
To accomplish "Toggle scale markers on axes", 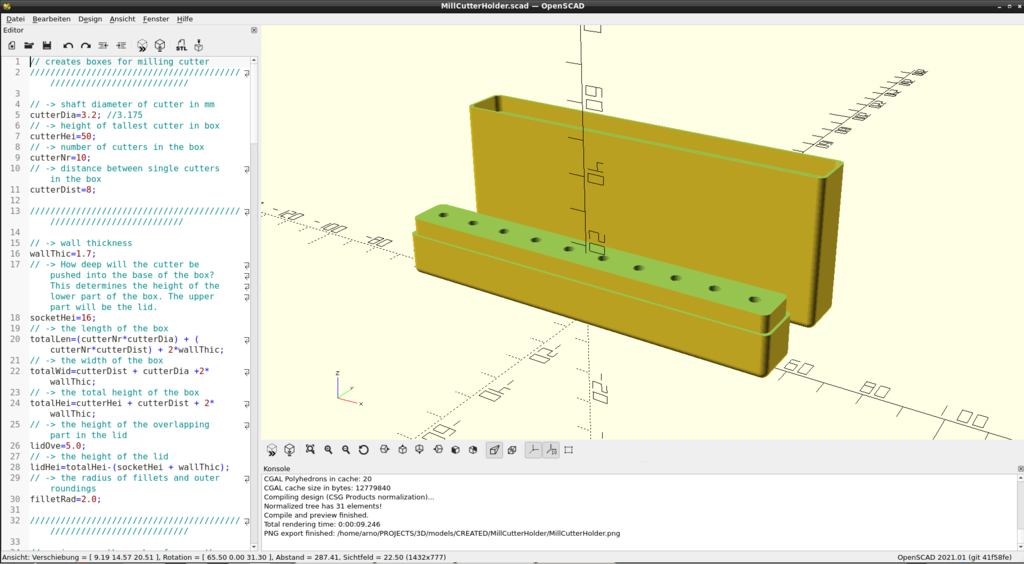I will [x=551, y=450].
